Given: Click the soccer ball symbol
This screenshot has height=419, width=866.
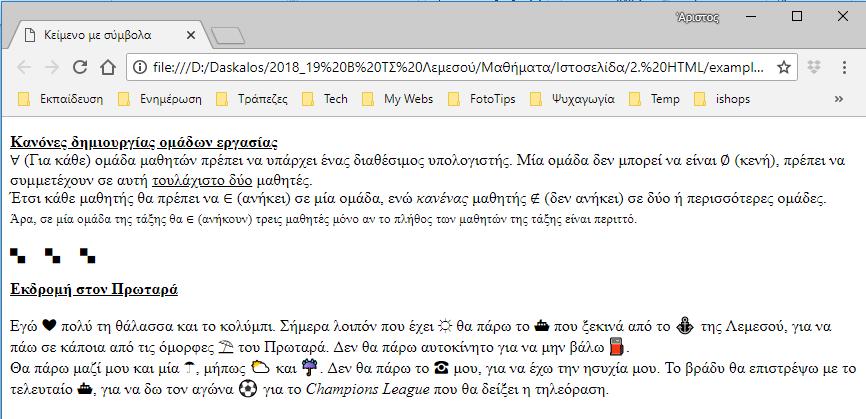Looking at the screenshot, I should point(247,389).
